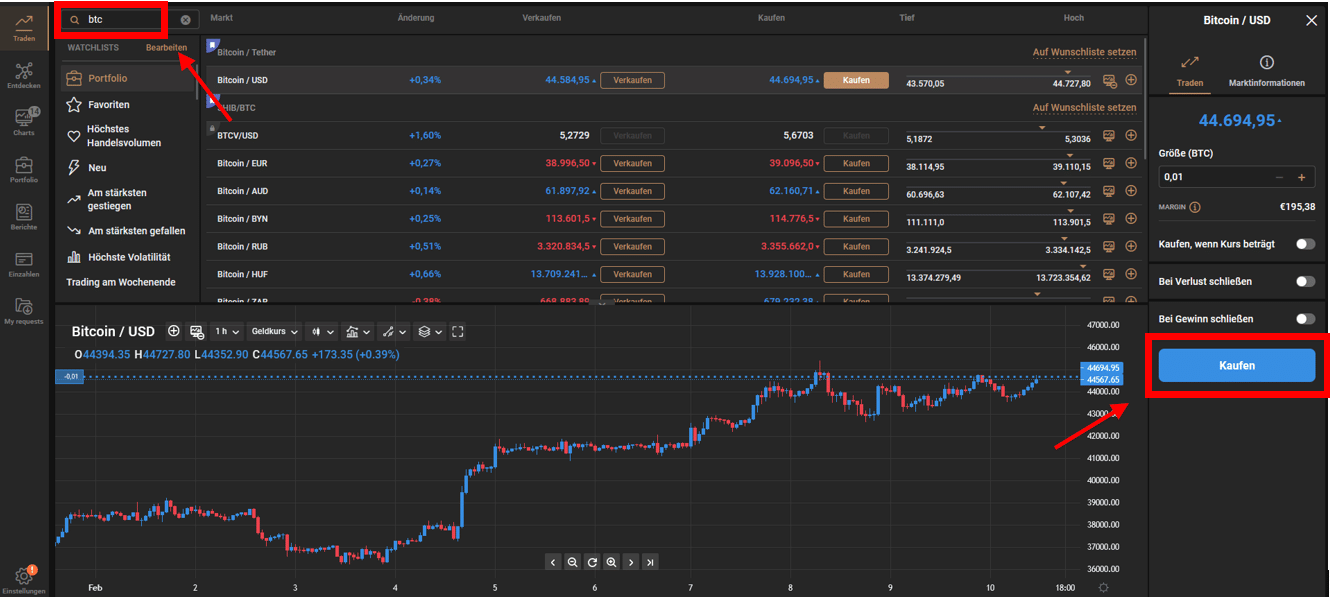The width and height of the screenshot is (1330, 597).
Task: Open the chart axis settings gear
Action: tap(1103, 587)
